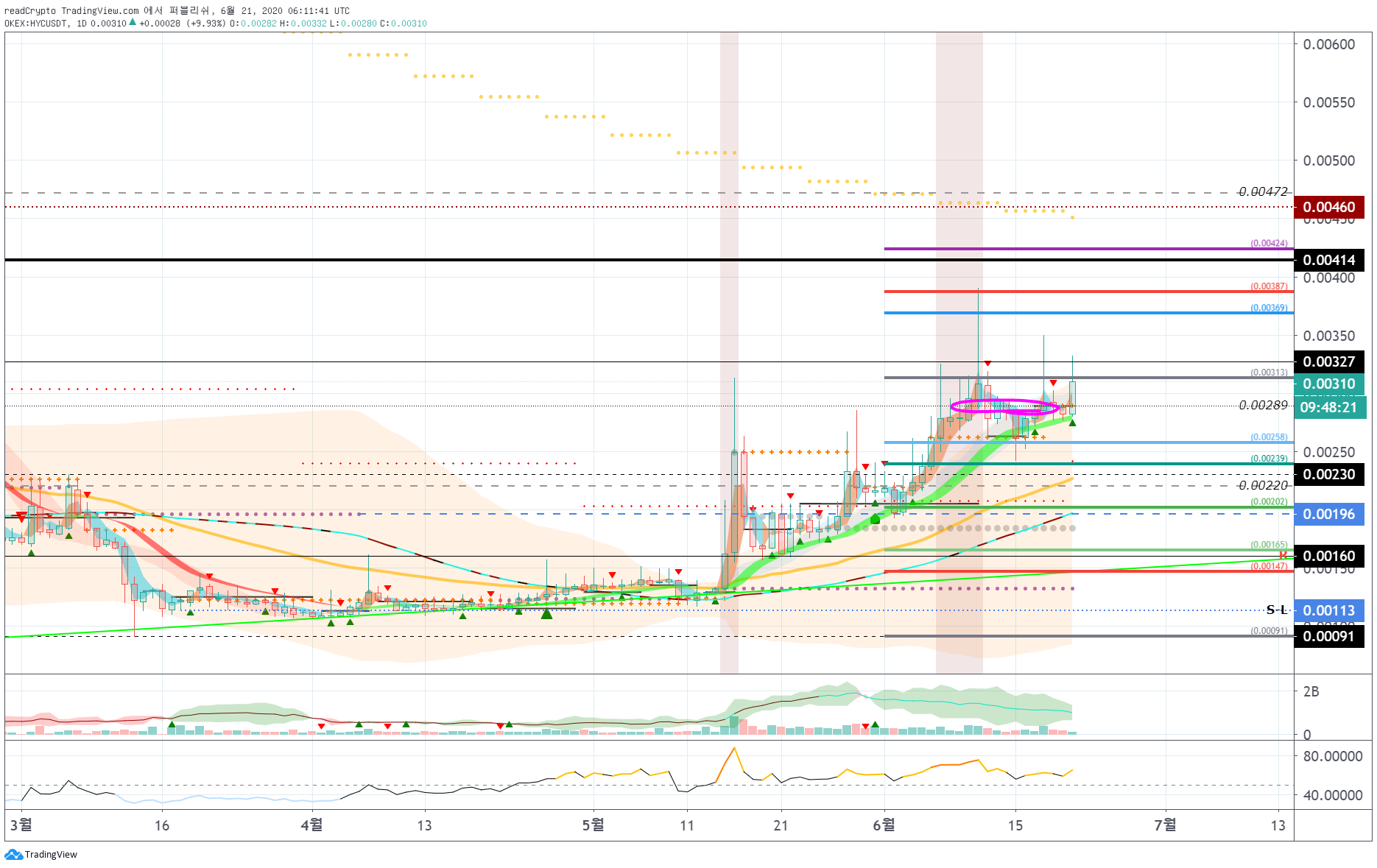Click the C:0.00310 close value
Screen dimensions: 1377x868
coord(404,24)
